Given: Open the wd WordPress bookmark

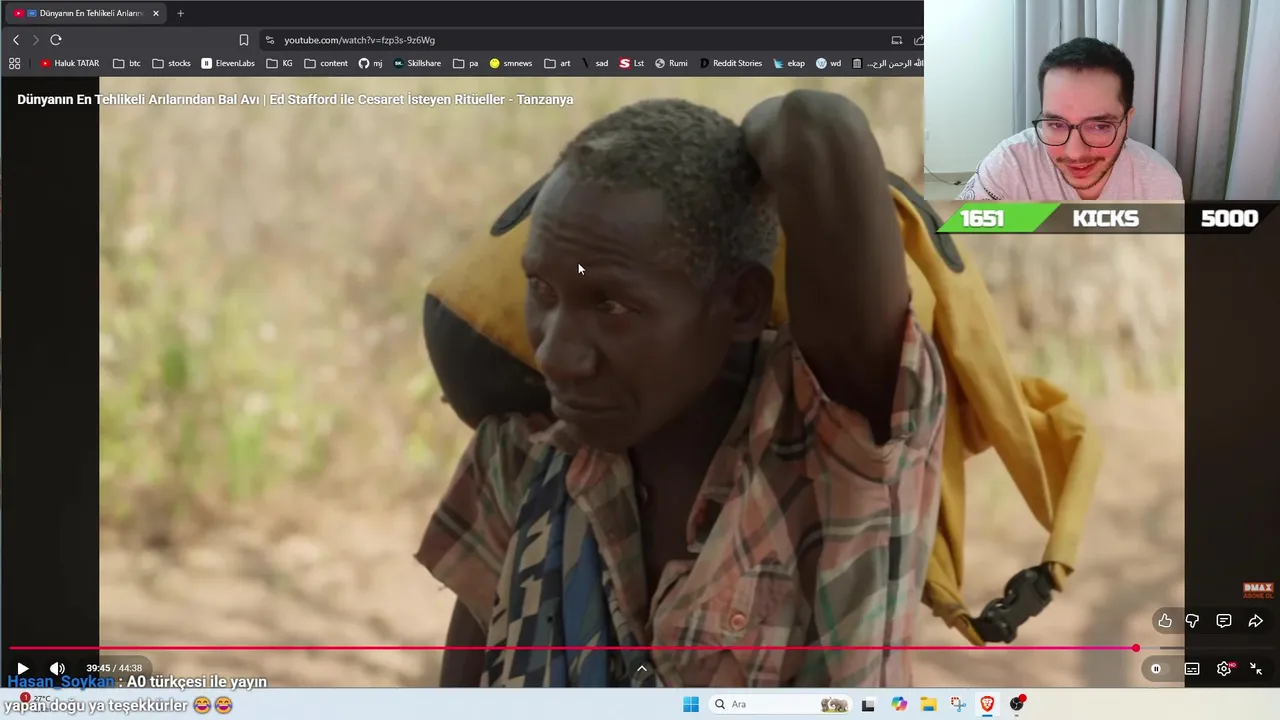Looking at the screenshot, I should [x=828, y=63].
